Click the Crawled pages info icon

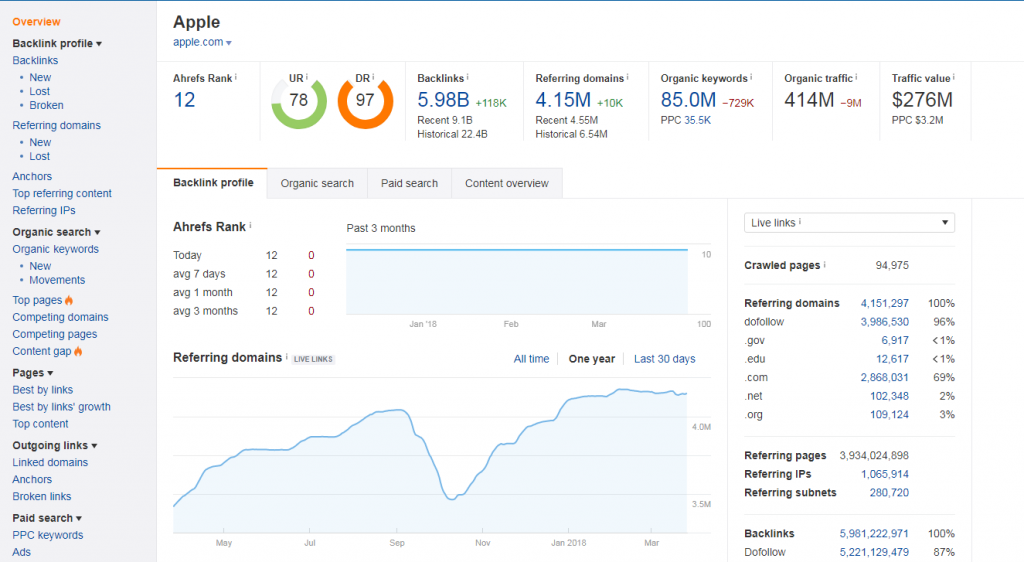824,264
